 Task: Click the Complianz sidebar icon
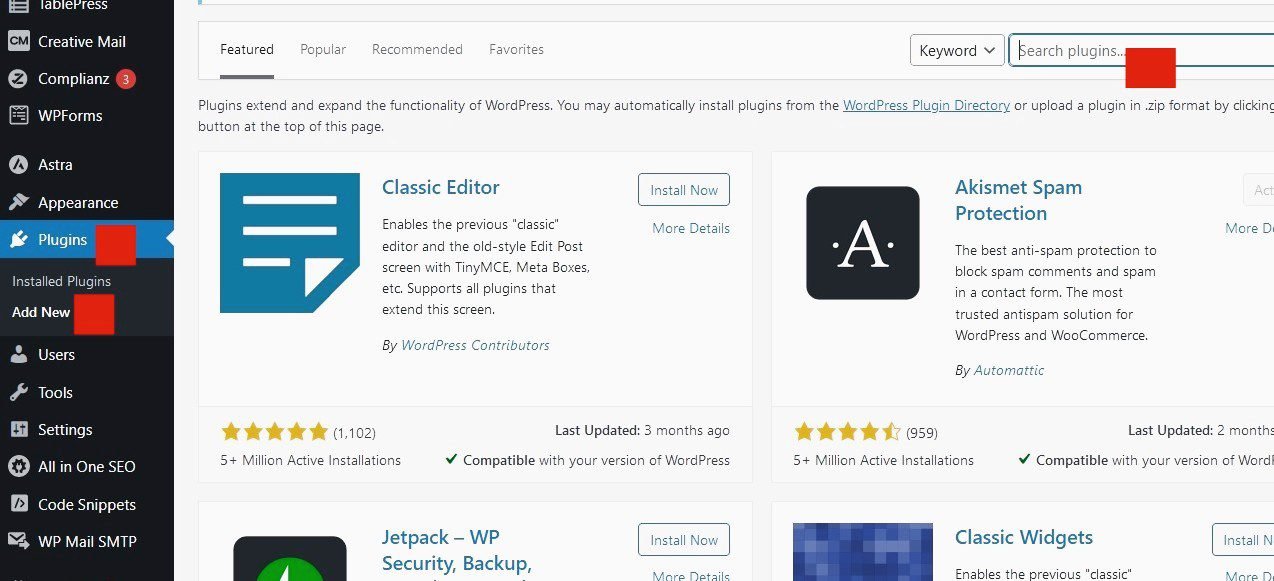pyautogui.click(x=18, y=79)
